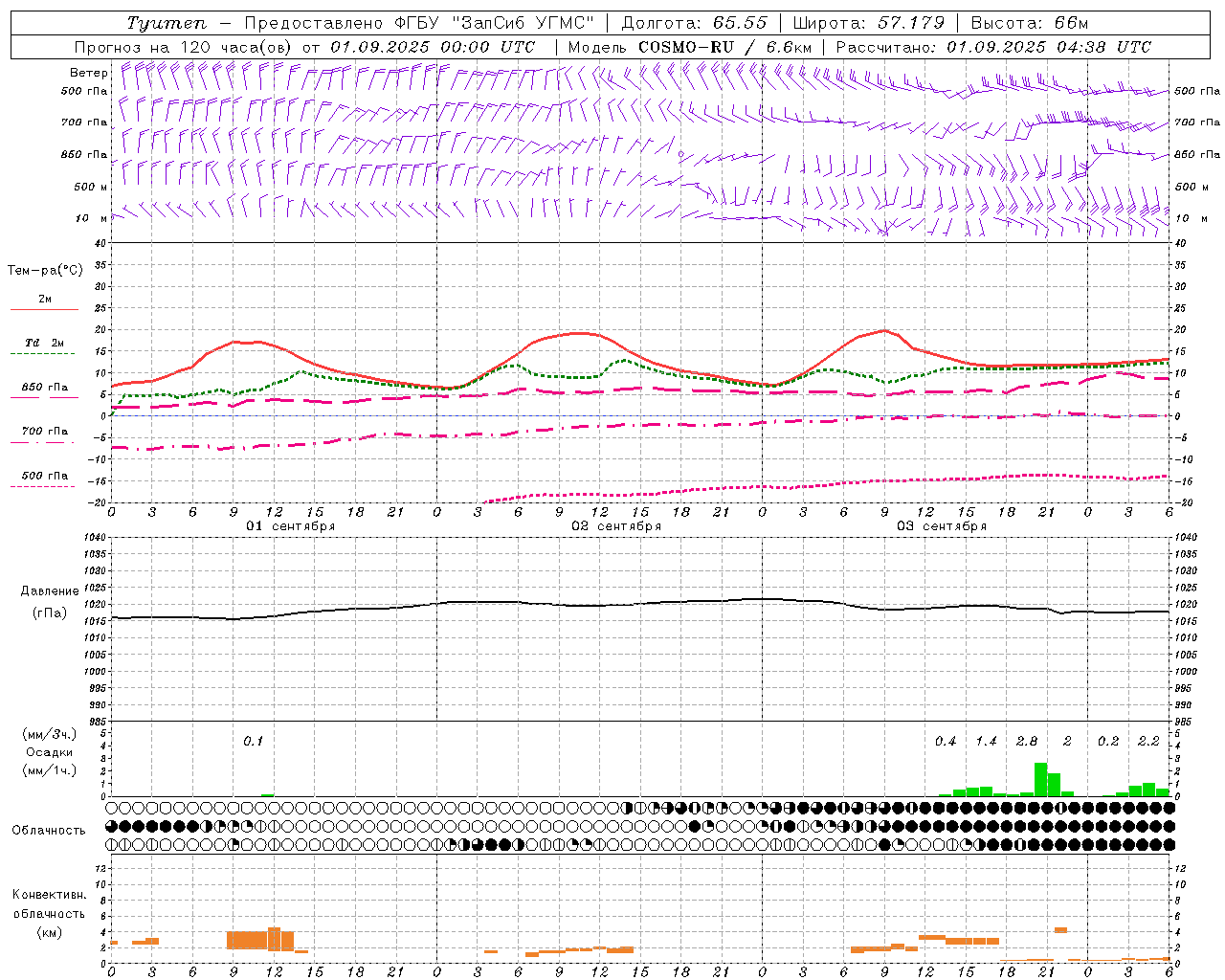Click the "Долгота: 65.55" header field
Image resolution: width=1225 pixels, height=980 pixels.
click(x=695, y=23)
